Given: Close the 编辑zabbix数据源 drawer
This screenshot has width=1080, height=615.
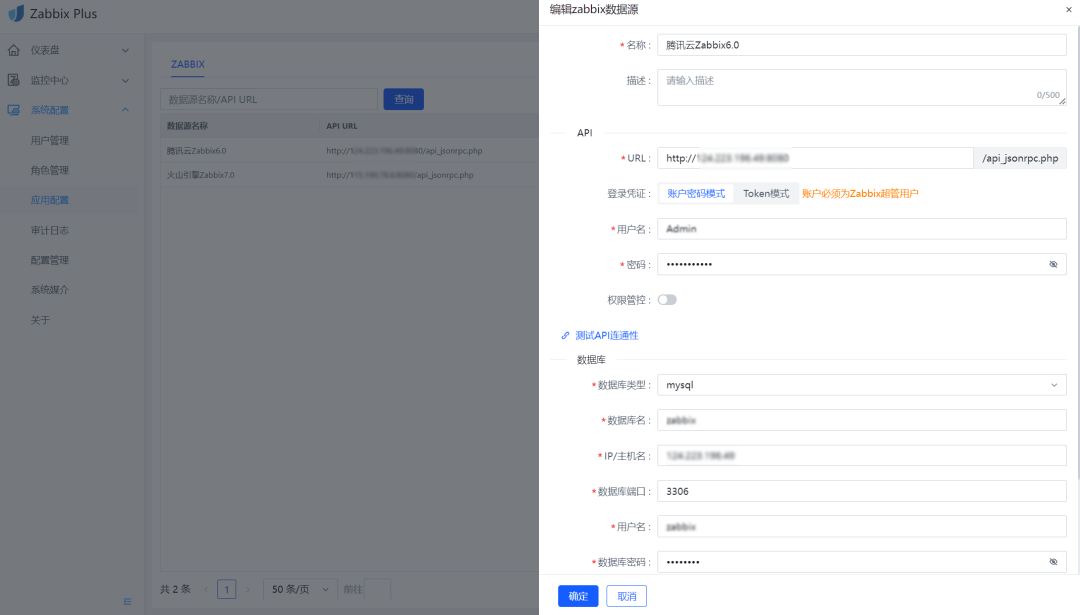Looking at the screenshot, I should click(1068, 10).
